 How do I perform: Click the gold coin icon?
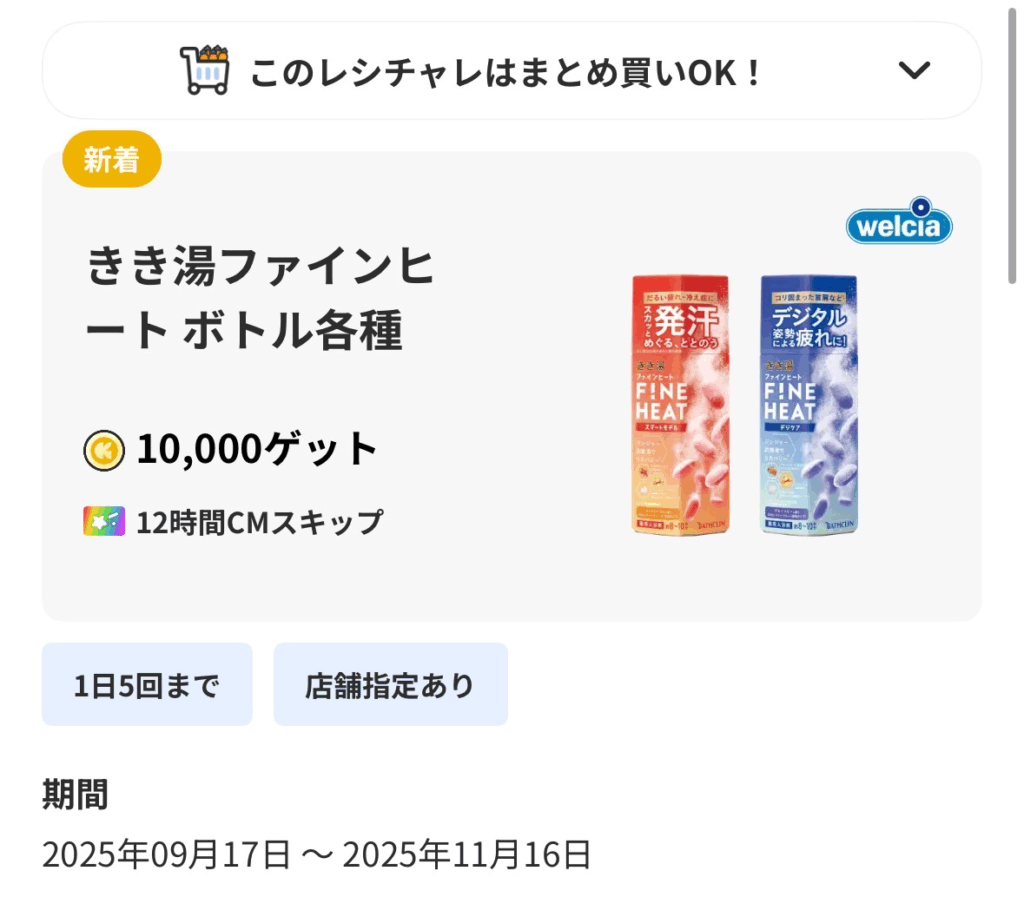[104, 451]
